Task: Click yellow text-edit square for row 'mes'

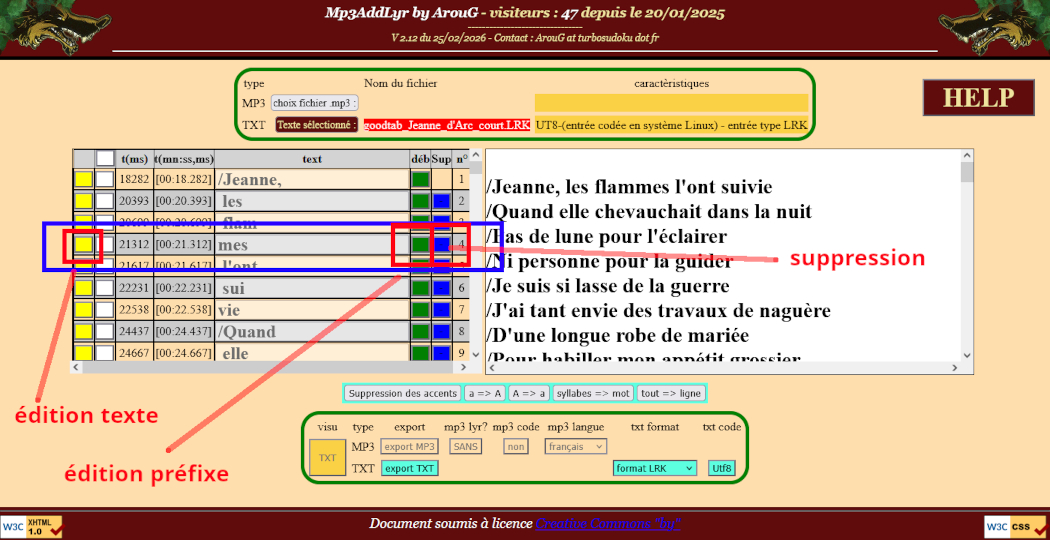Action: (83, 244)
